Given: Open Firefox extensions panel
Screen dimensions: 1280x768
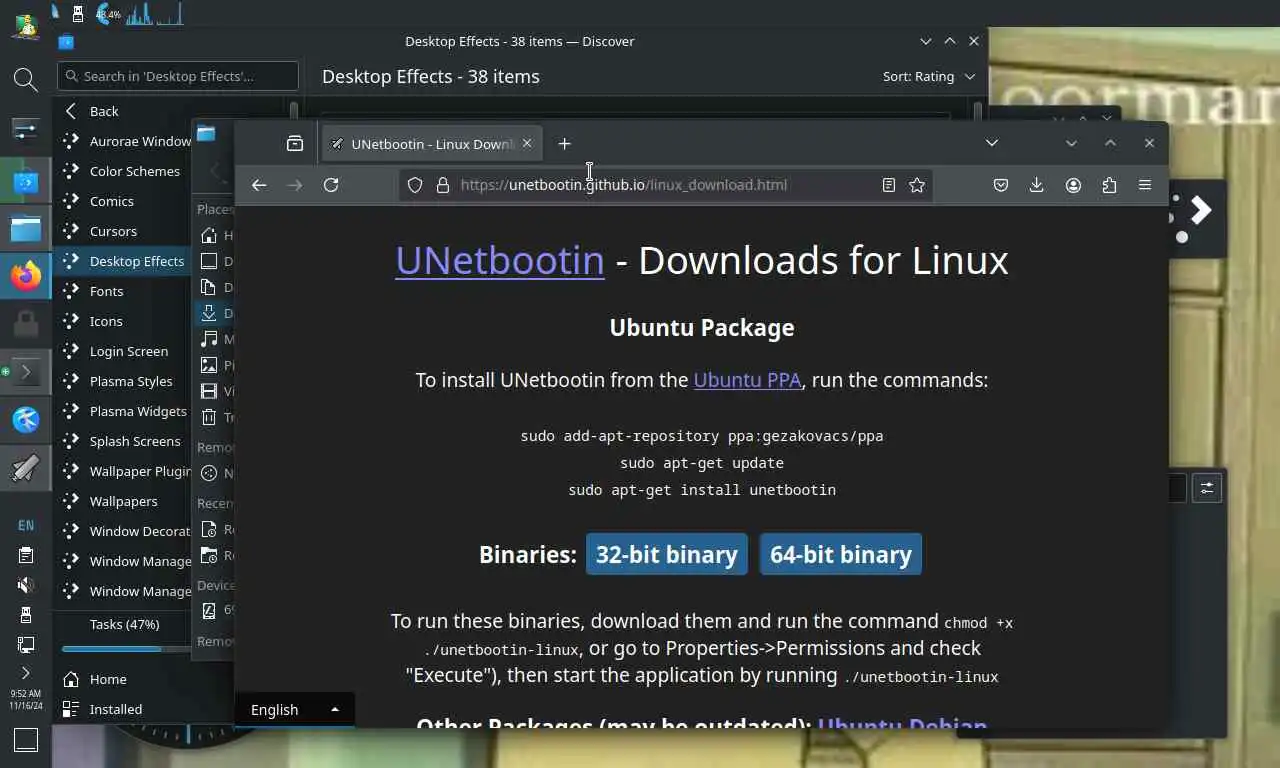Looking at the screenshot, I should pyautogui.click(x=1109, y=185).
